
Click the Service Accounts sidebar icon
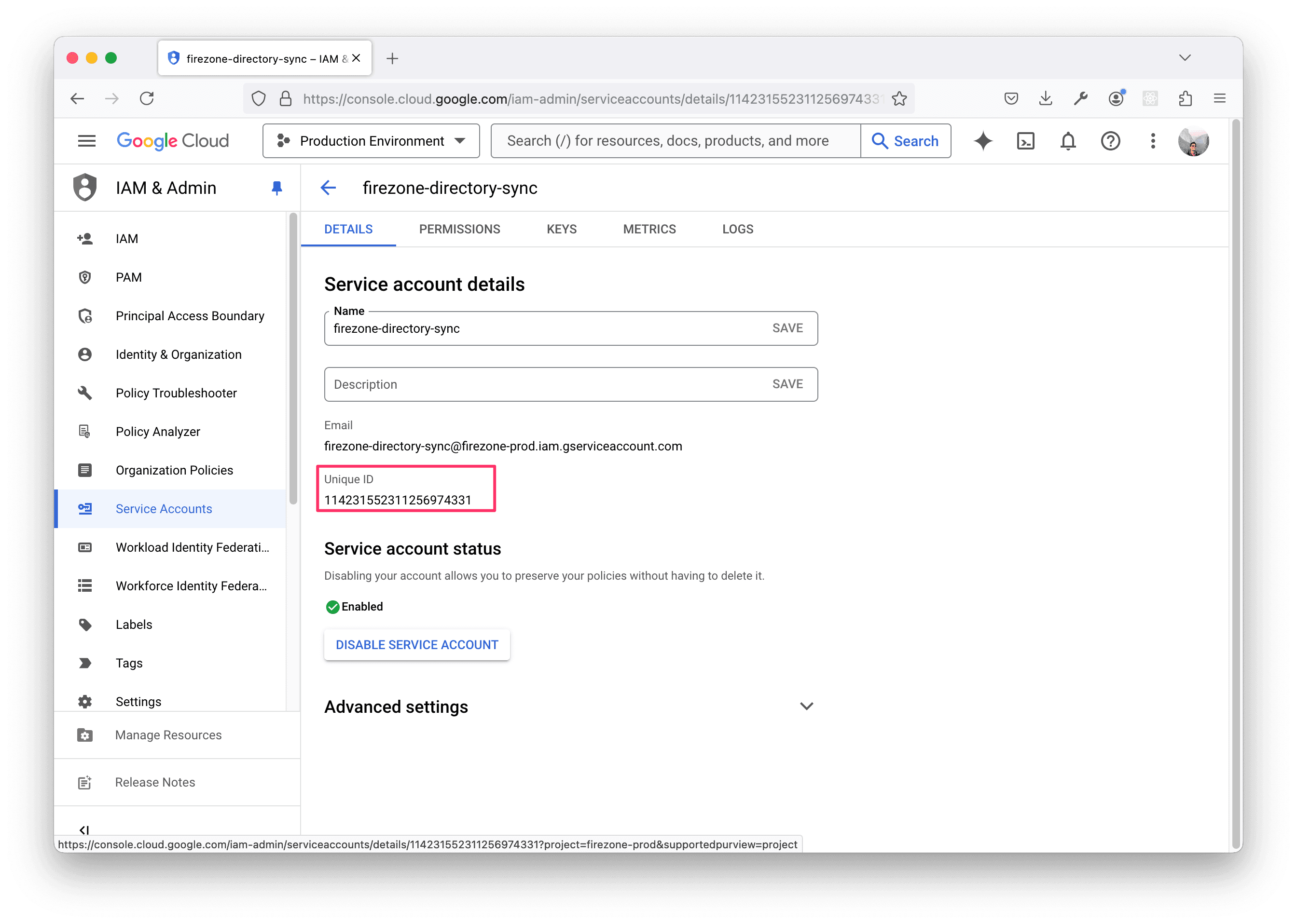tap(85, 509)
